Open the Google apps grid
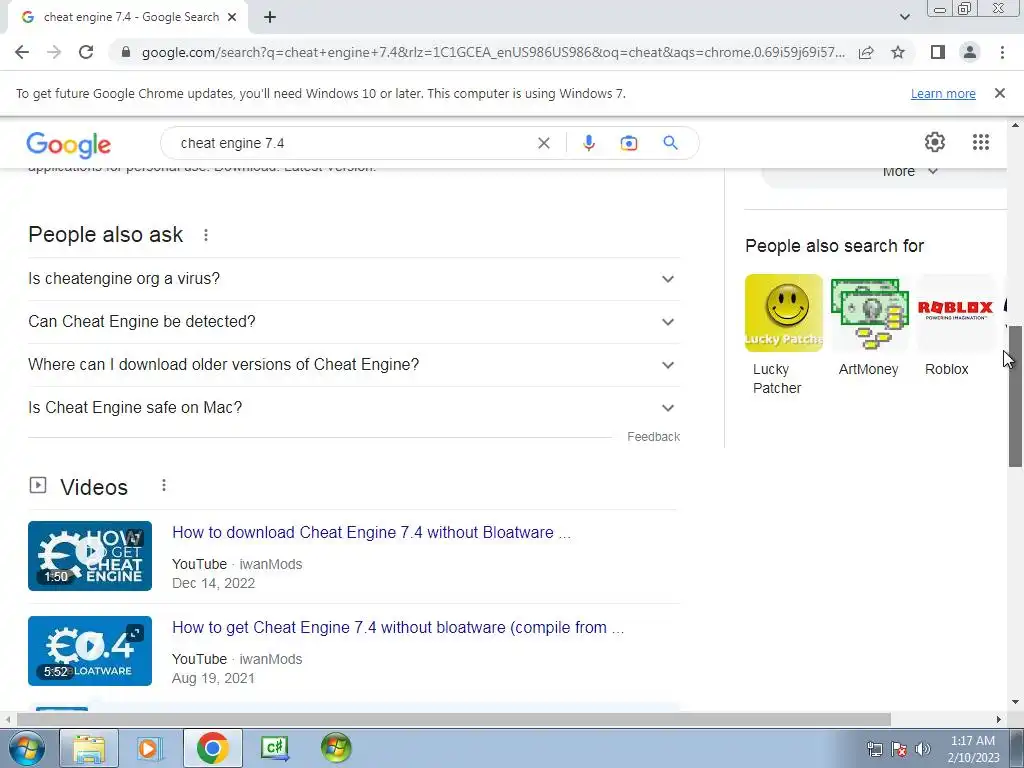Image resolution: width=1024 pixels, height=768 pixels. click(x=980, y=142)
